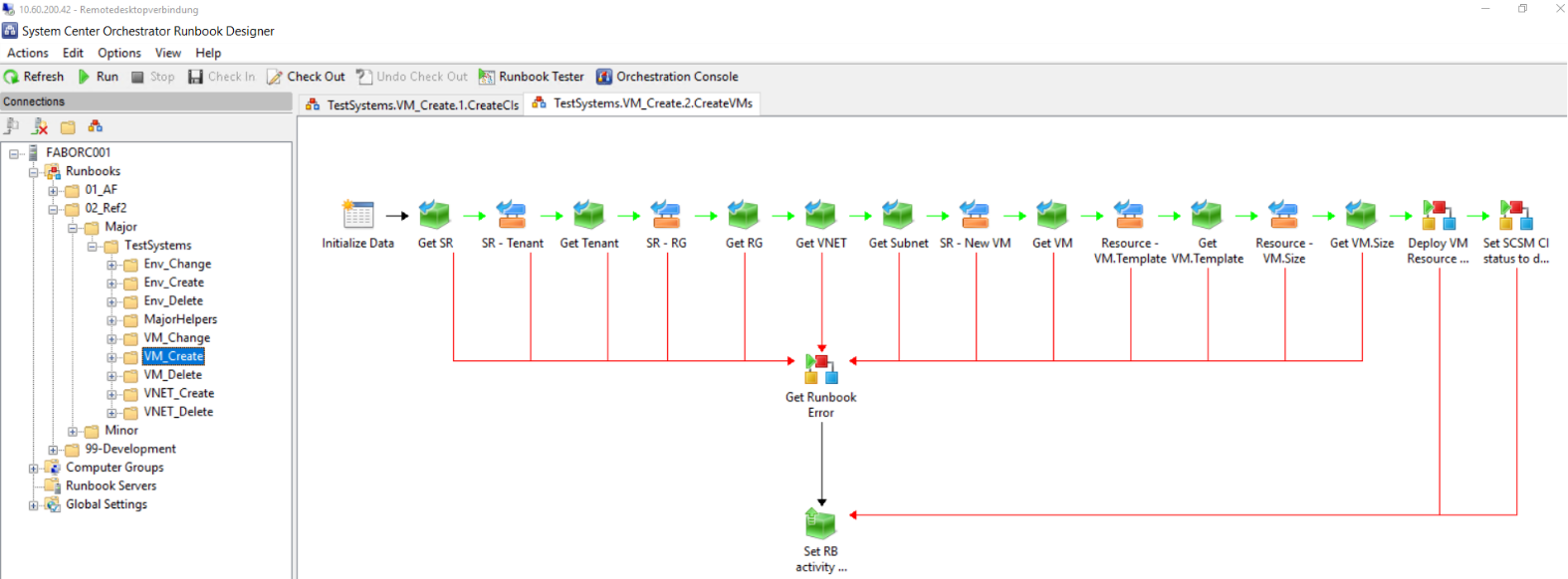Collapse the FABORC001 server node
The height and width of the screenshot is (579, 1568).
pyautogui.click(x=14, y=153)
